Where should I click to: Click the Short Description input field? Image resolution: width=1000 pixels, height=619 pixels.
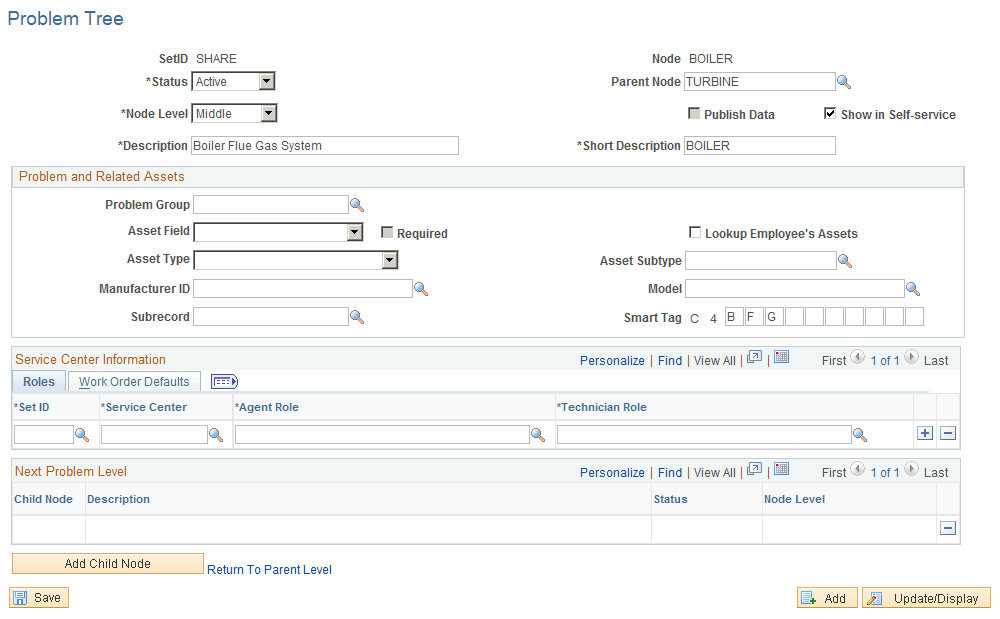[x=760, y=145]
